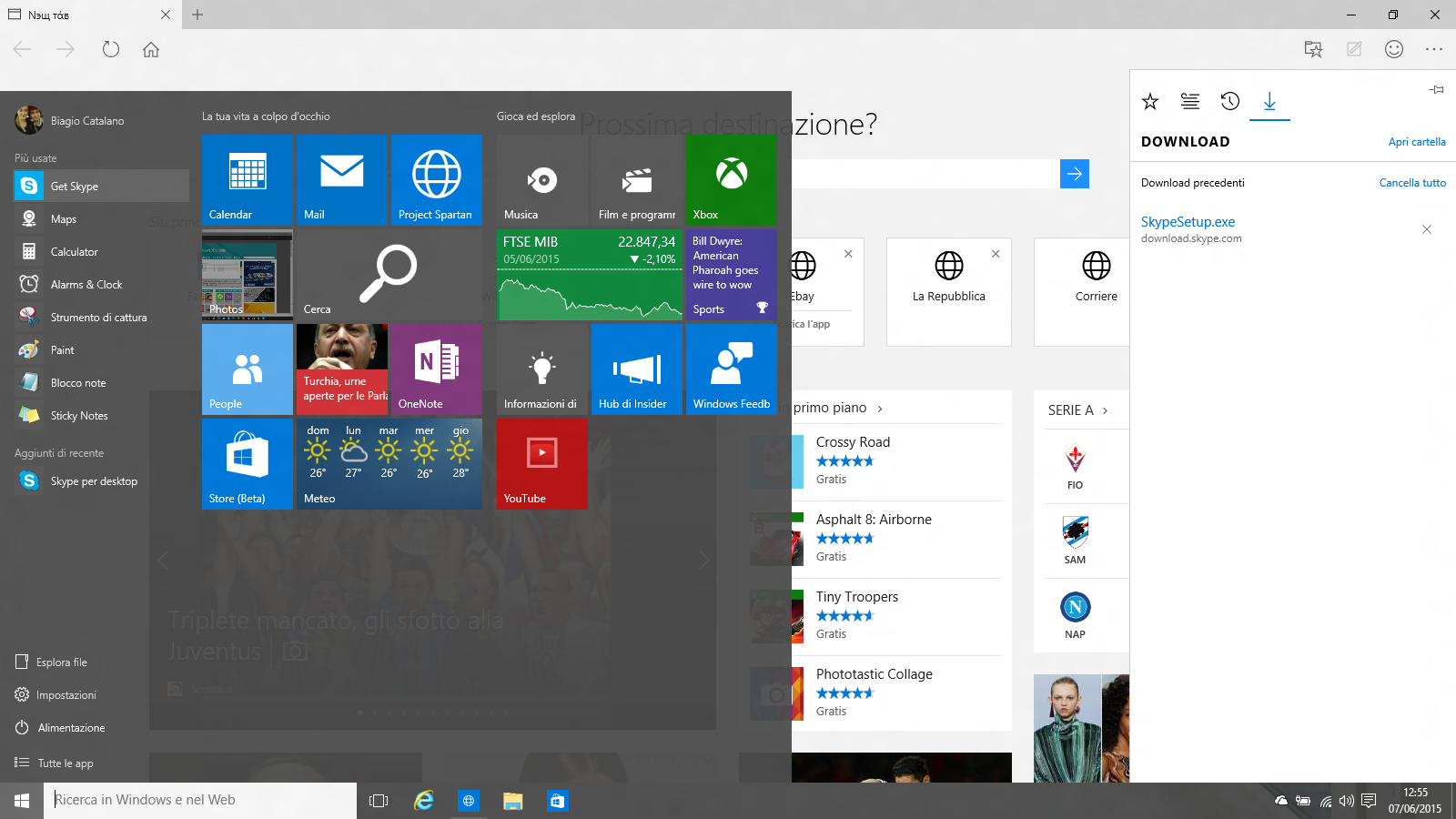The height and width of the screenshot is (819, 1456).
Task: Open the La Repubblica top site
Action: (x=949, y=292)
